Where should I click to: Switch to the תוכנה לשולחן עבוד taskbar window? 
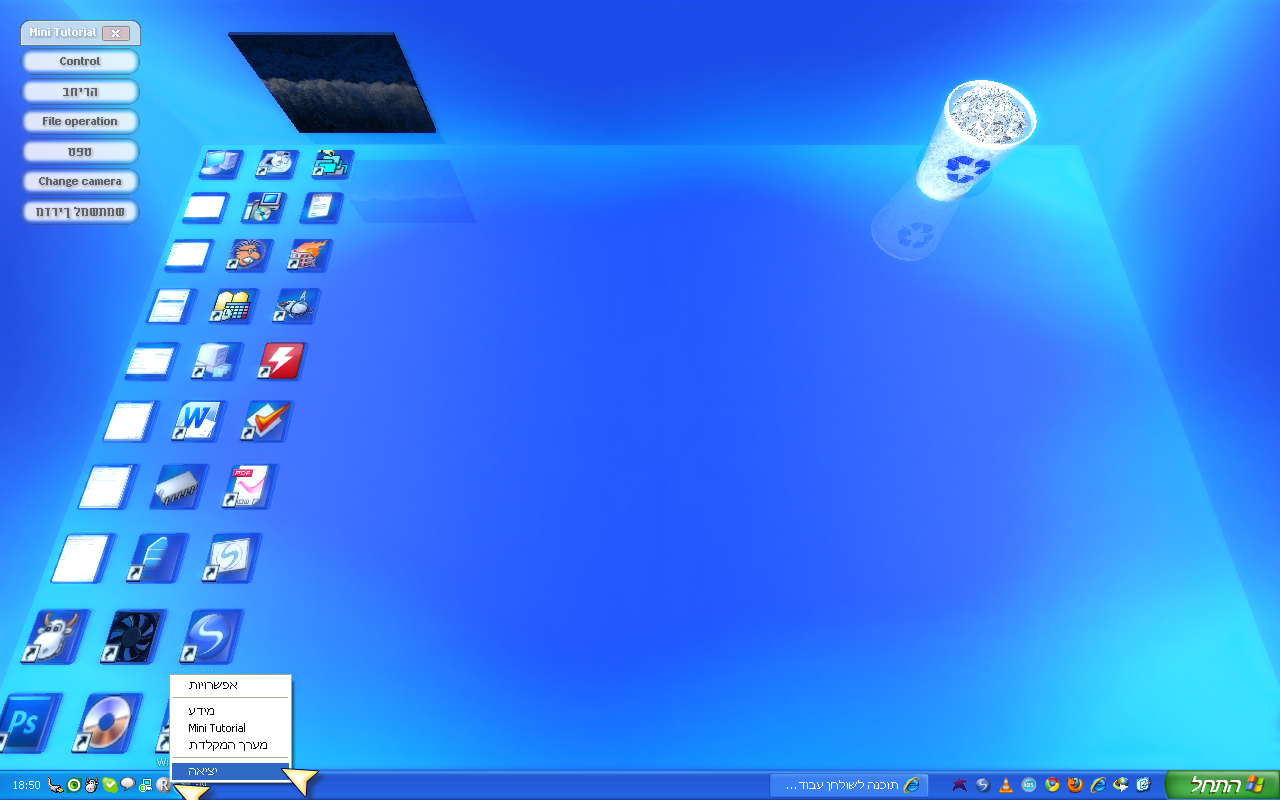coord(850,785)
